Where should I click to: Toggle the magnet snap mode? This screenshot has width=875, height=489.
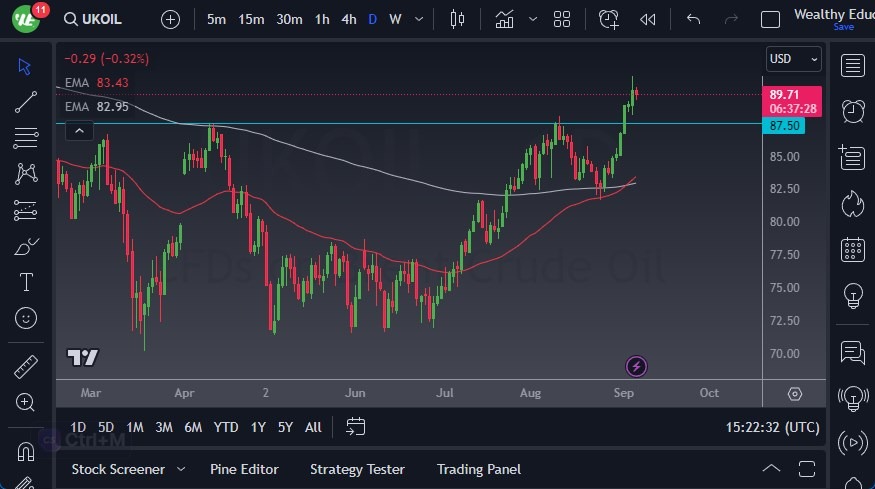26,452
